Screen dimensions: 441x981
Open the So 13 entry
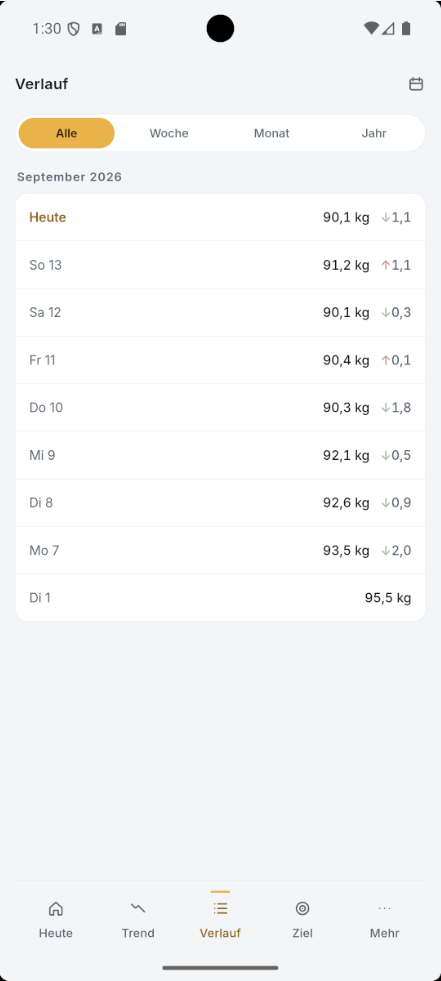pos(220,265)
